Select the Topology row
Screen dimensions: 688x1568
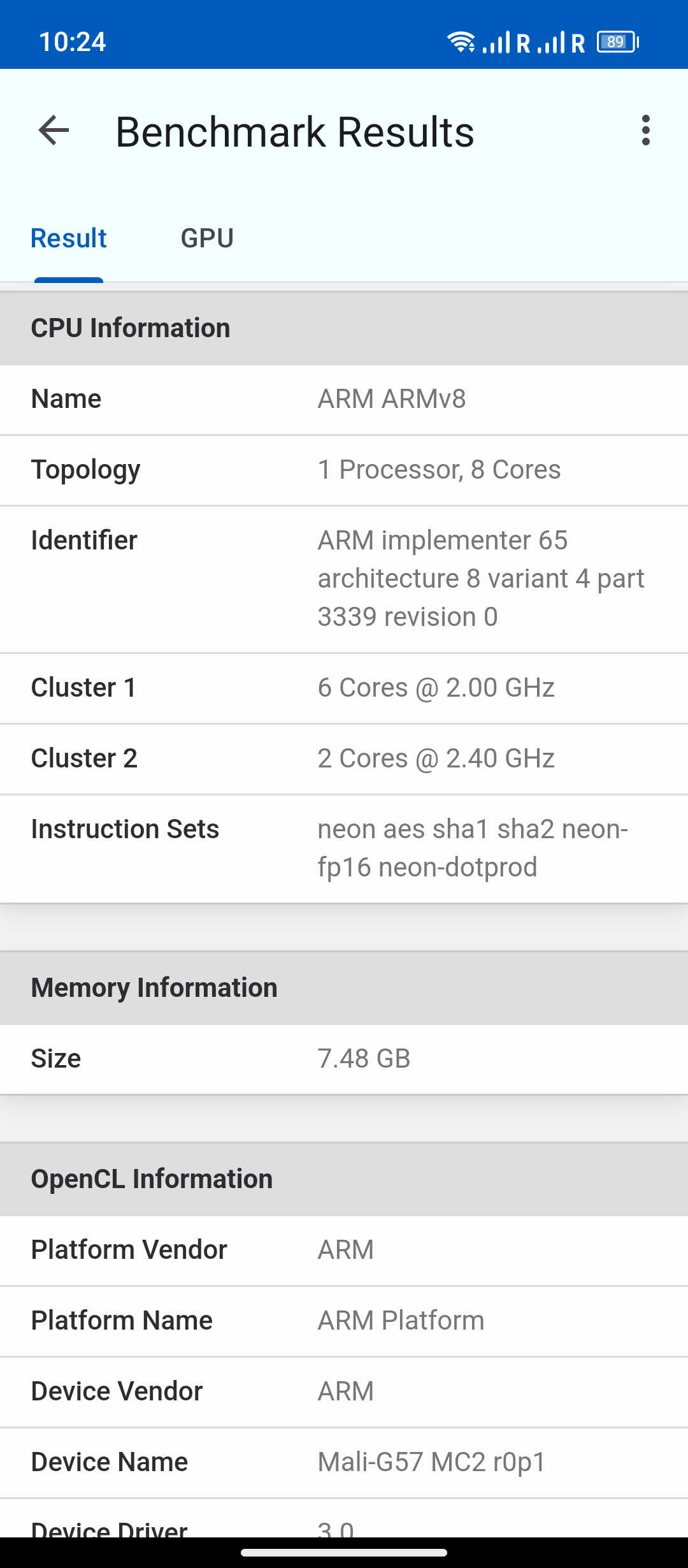(344, 470)
